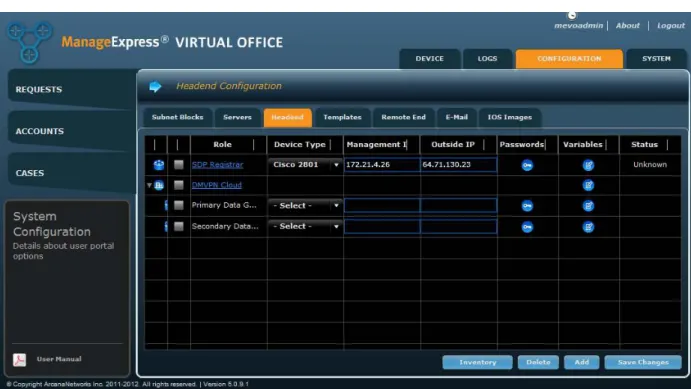Click the Secondary Data... role text
This screenshot has height=389, width=691.
(x=225, y=226)
